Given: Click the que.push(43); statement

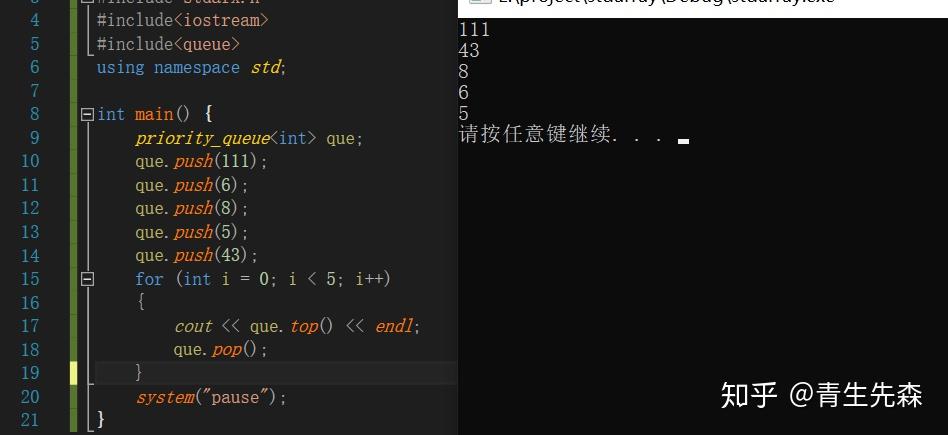Looking at the screenshot, I should click(x=196, y=255).
